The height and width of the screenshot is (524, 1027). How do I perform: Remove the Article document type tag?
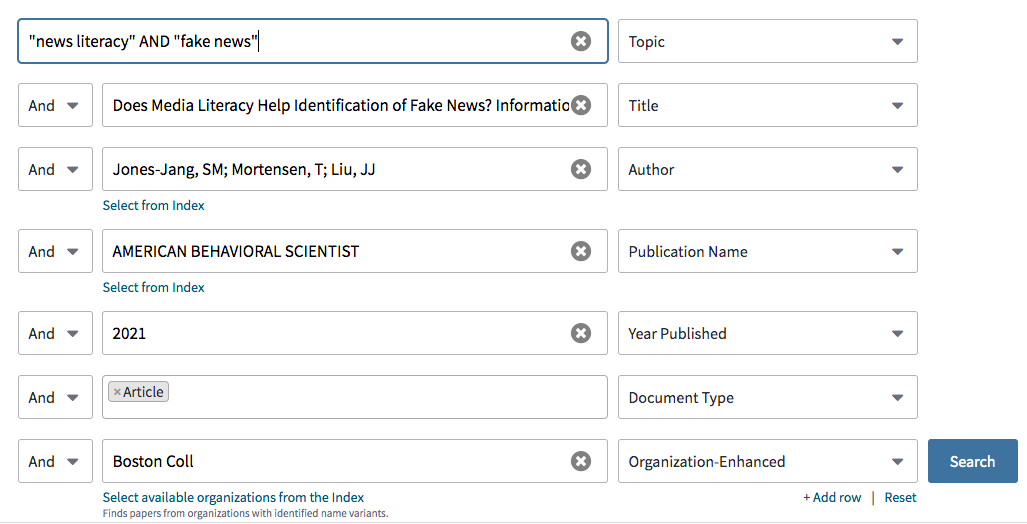(x=117, y=392)
